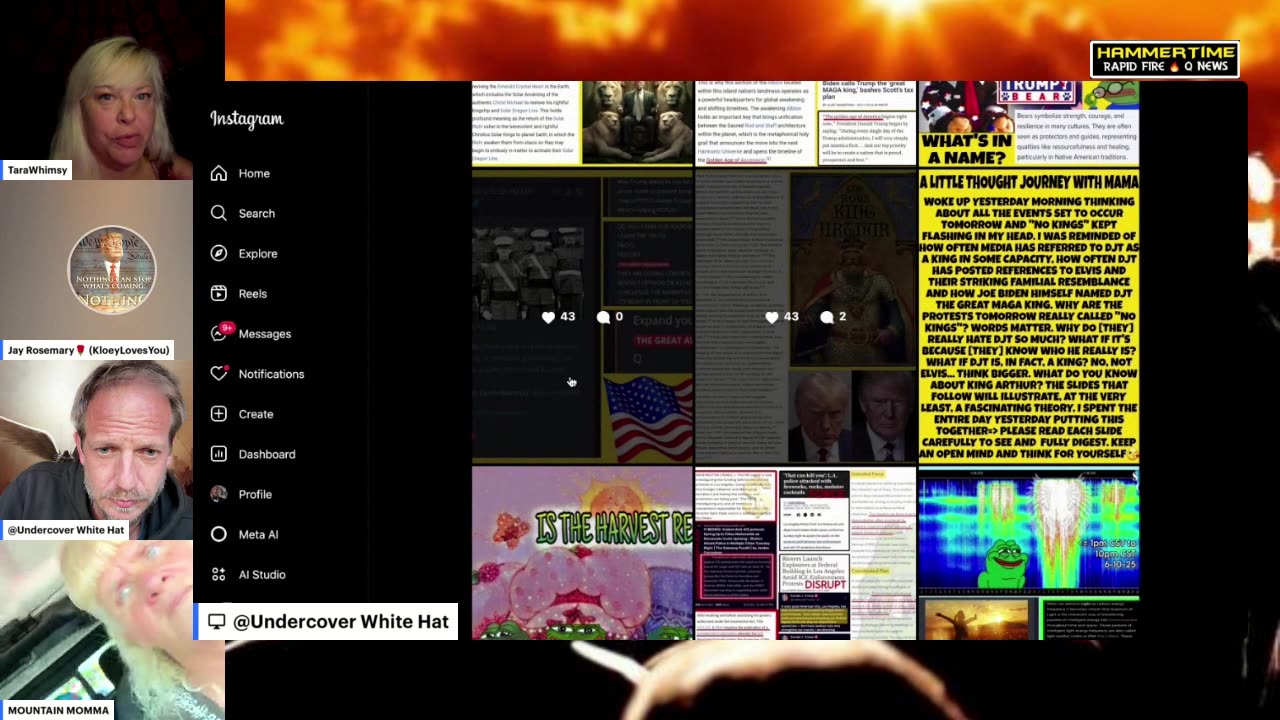Open the Little Thought Journey With Mama post
This screenshot has height=720, width=1280.
click(1029, 316)
